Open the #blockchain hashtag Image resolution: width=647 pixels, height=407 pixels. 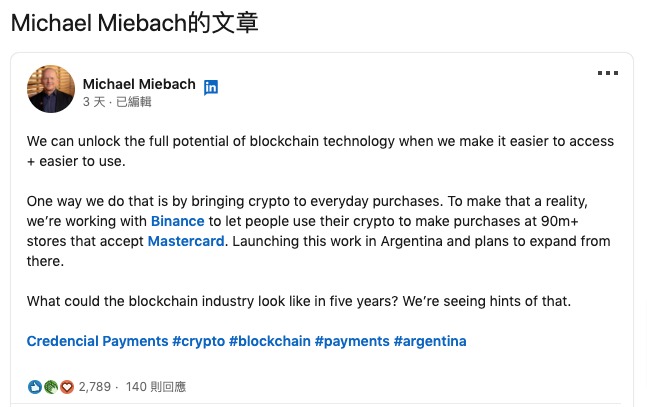point(270,341)
